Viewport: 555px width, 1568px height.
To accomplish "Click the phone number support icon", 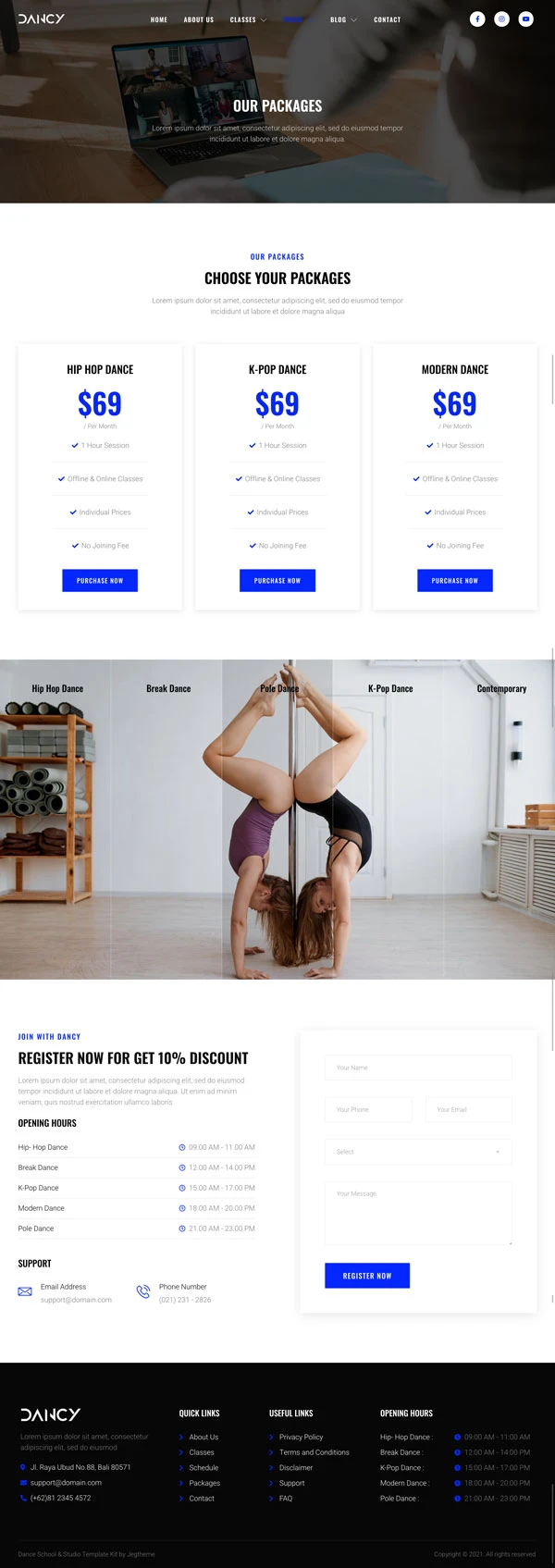I will pos(143,1291).
